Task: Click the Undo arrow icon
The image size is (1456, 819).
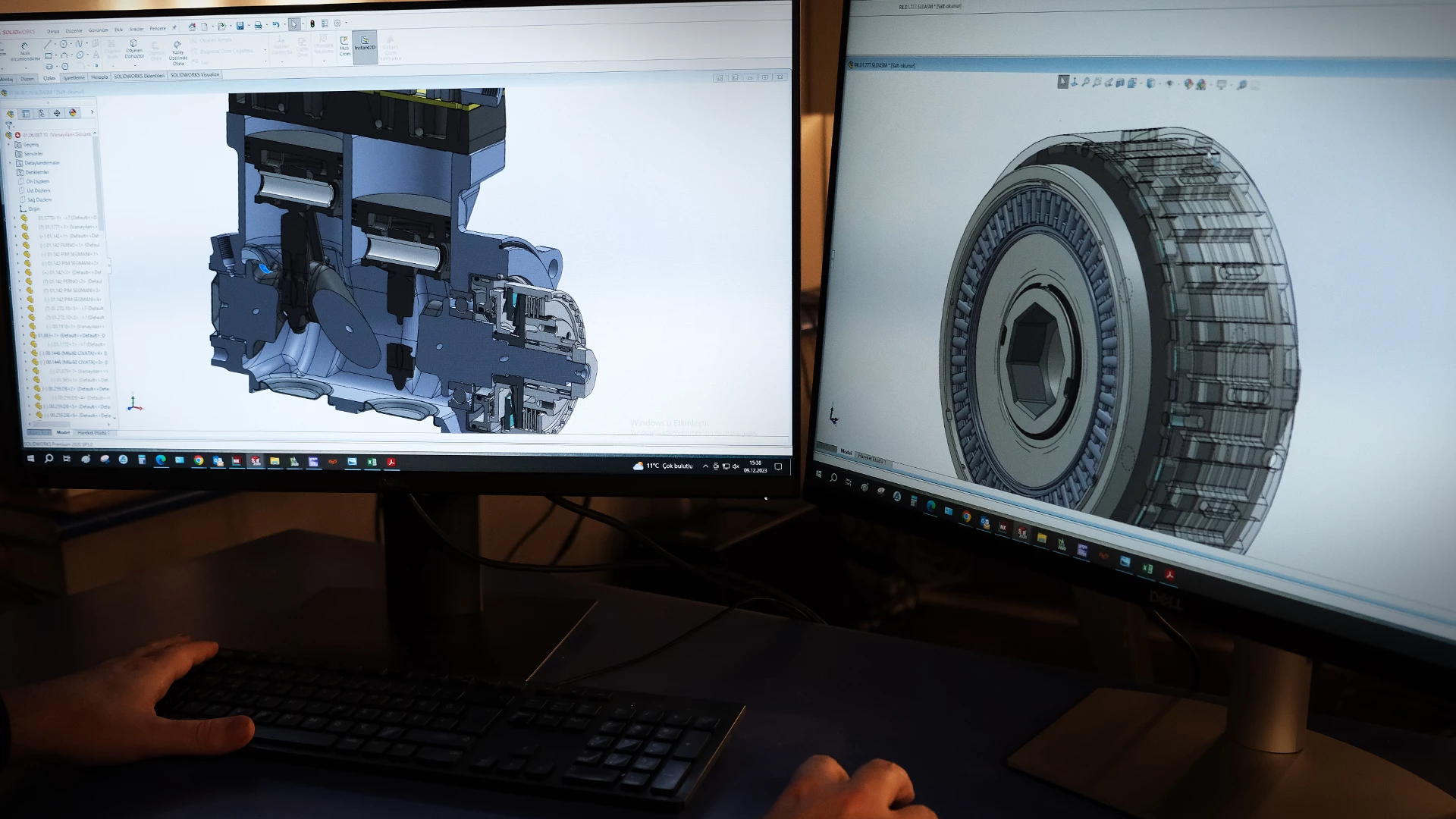Action: click(276, 25)
